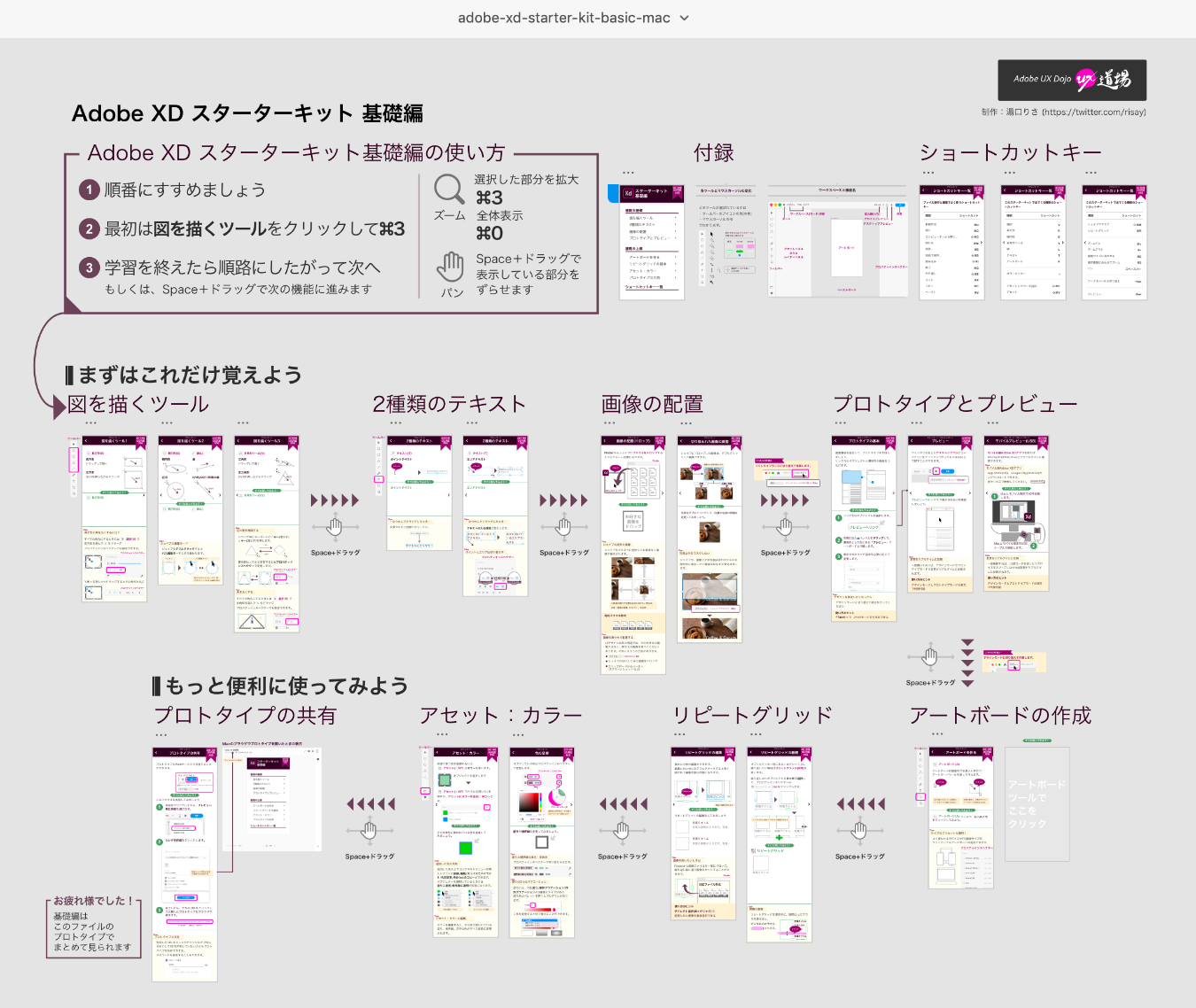The height and width of the screenshot is (1008, 1196).
Task: Click the Adobe UX Dojo logo badge
Action: (x=1072, y=80)
